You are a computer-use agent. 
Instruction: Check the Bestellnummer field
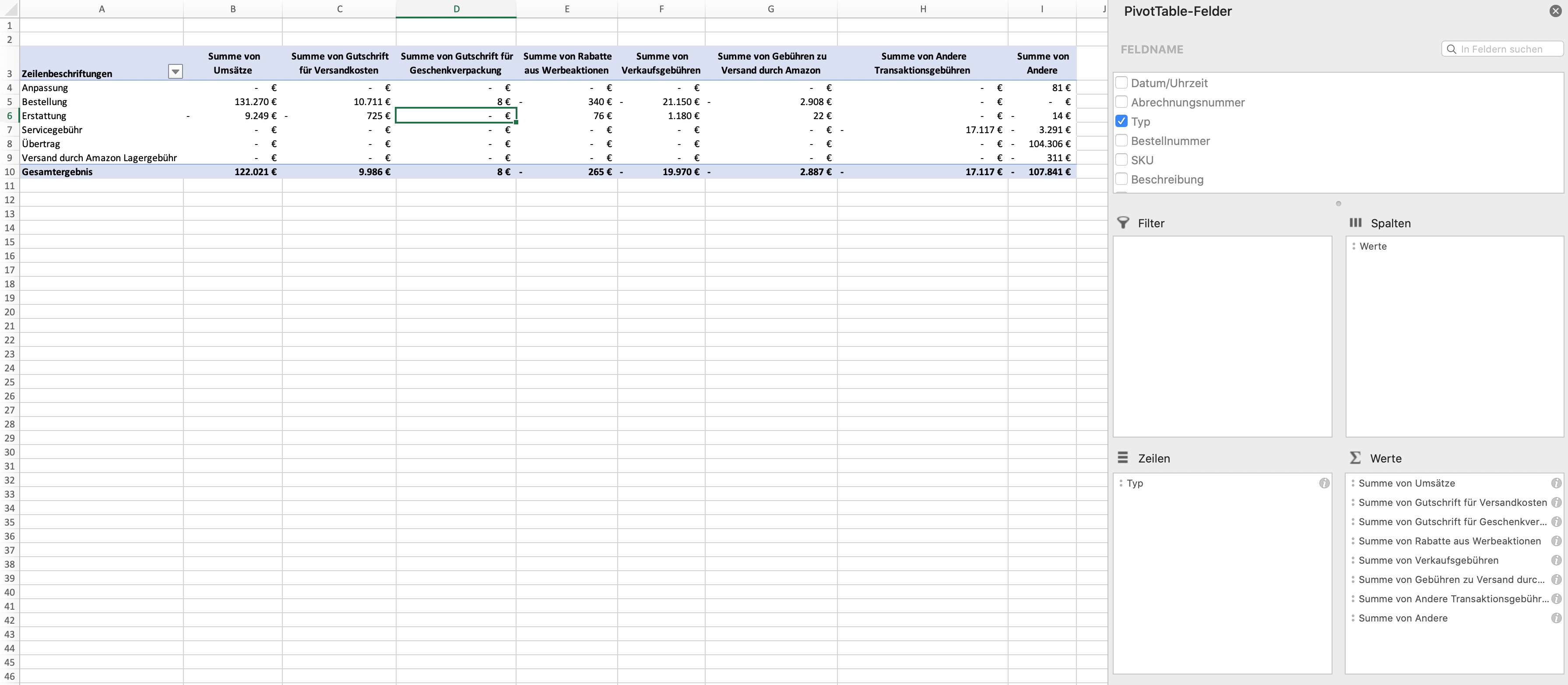1121,140
